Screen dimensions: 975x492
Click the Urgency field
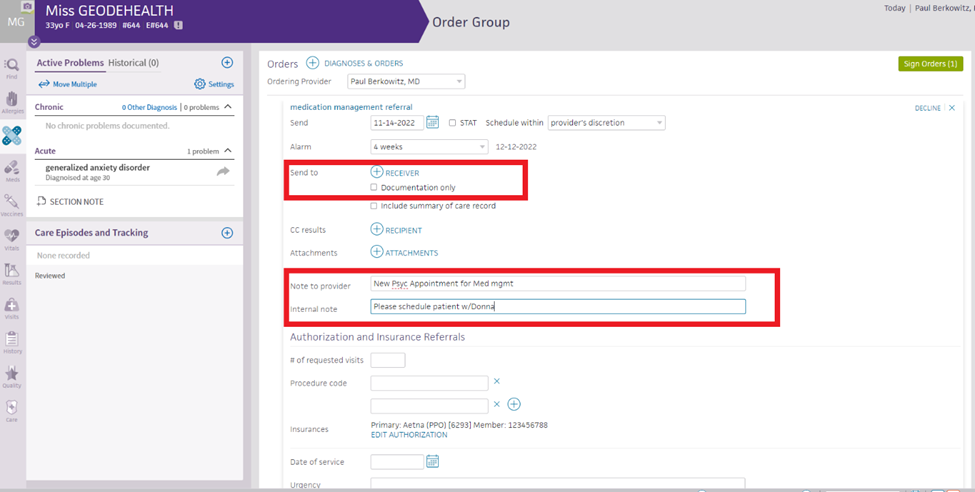coord(558,483)
